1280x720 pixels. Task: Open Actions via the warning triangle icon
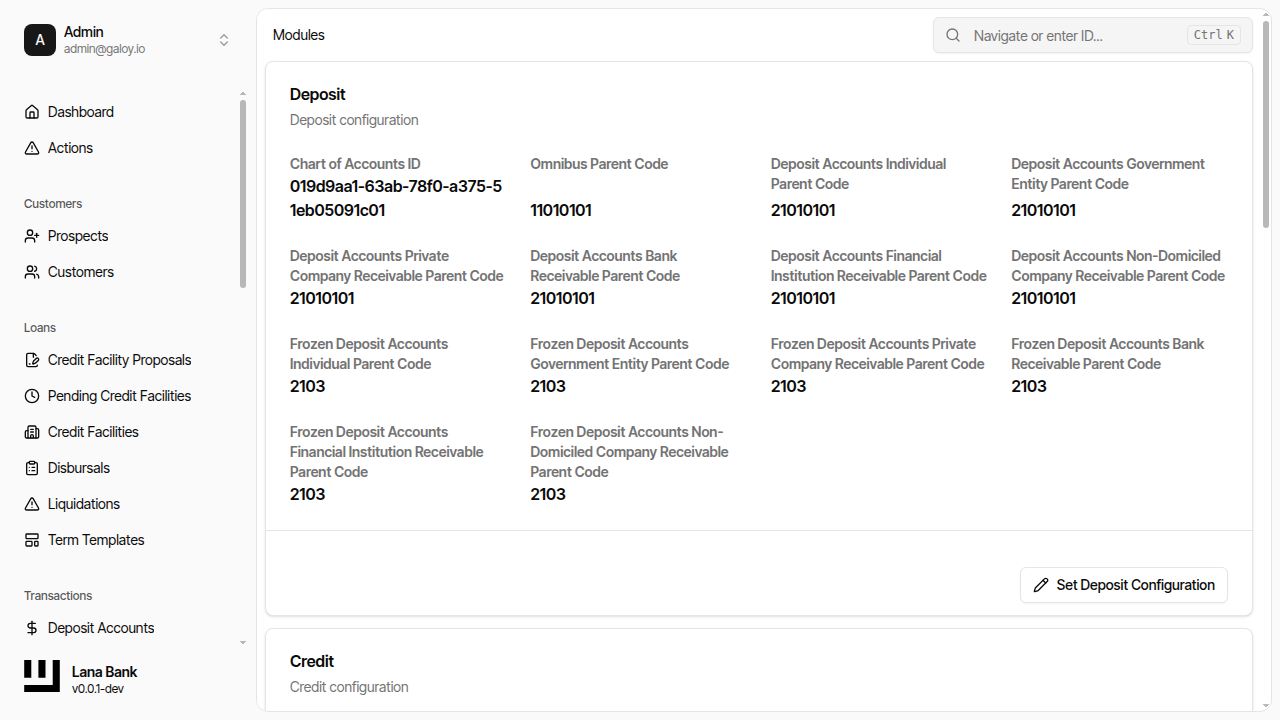click(31, 147)
